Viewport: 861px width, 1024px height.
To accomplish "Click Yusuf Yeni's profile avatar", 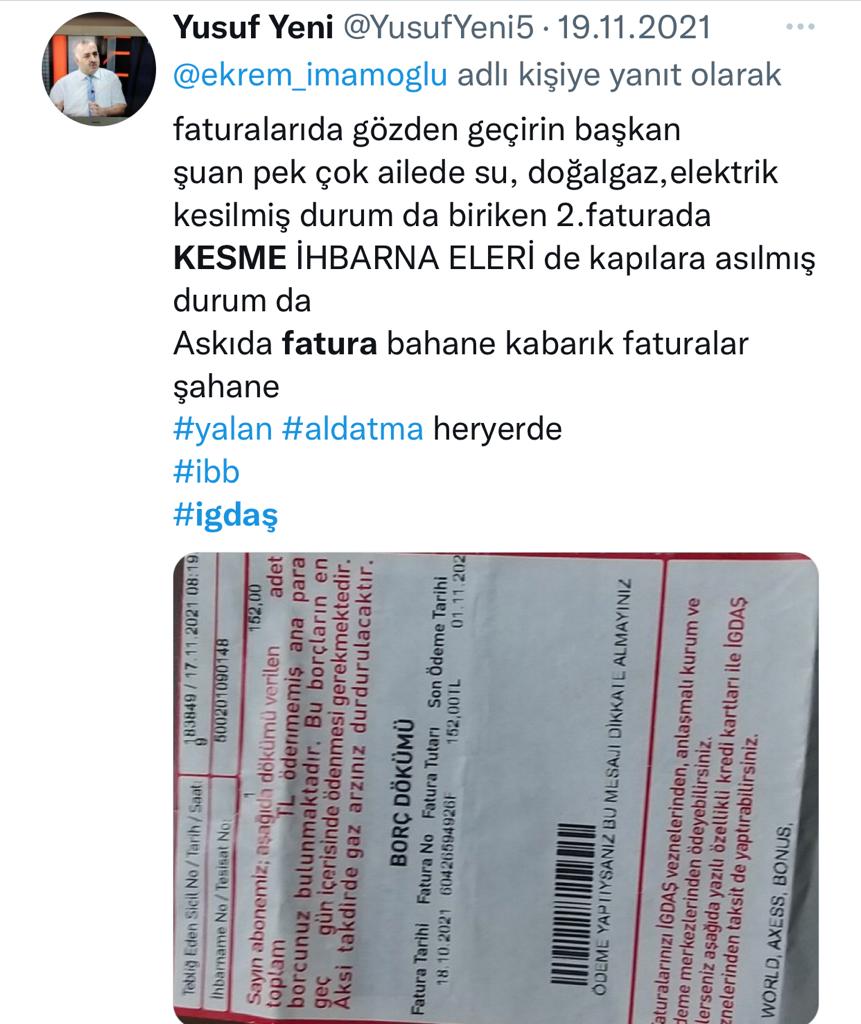I will 99,69.
